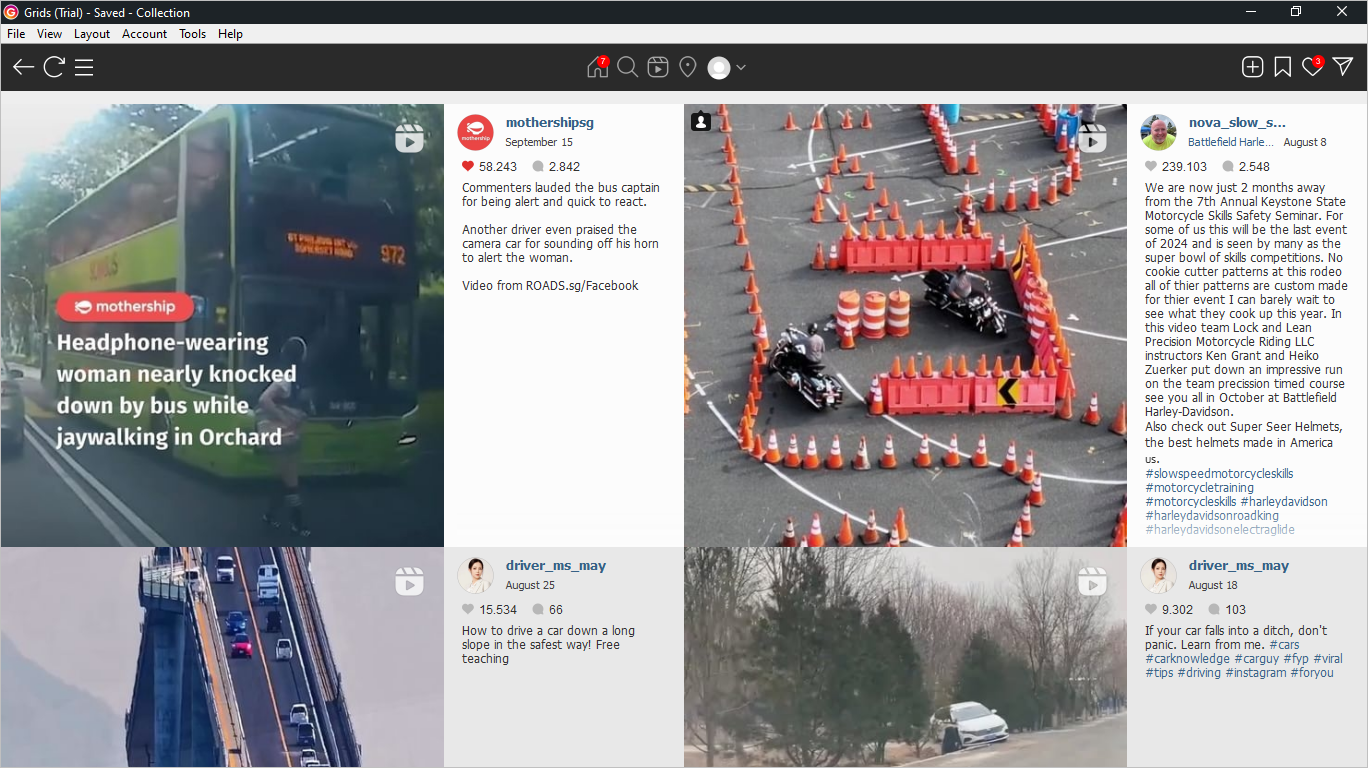Viewport: 1368px width, 768px height.
Task: Open the View menu
Action: (49, 34)
